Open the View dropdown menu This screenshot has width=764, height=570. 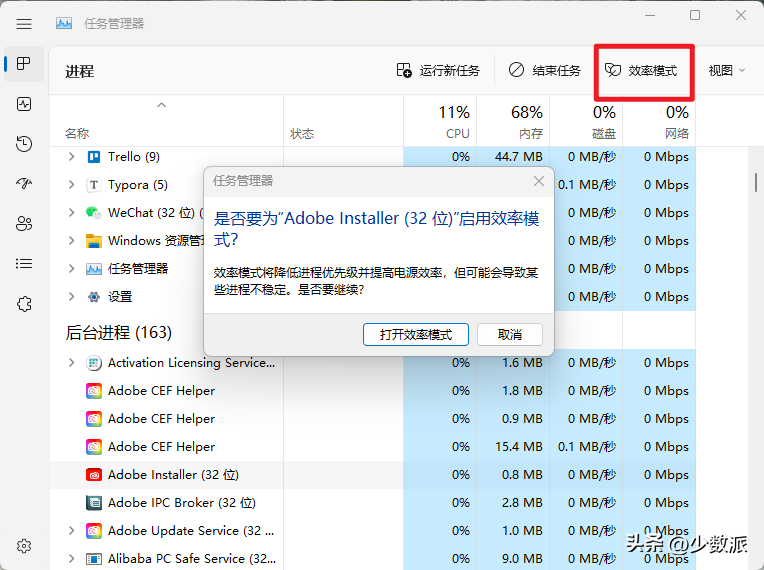(x=727, y=71)
